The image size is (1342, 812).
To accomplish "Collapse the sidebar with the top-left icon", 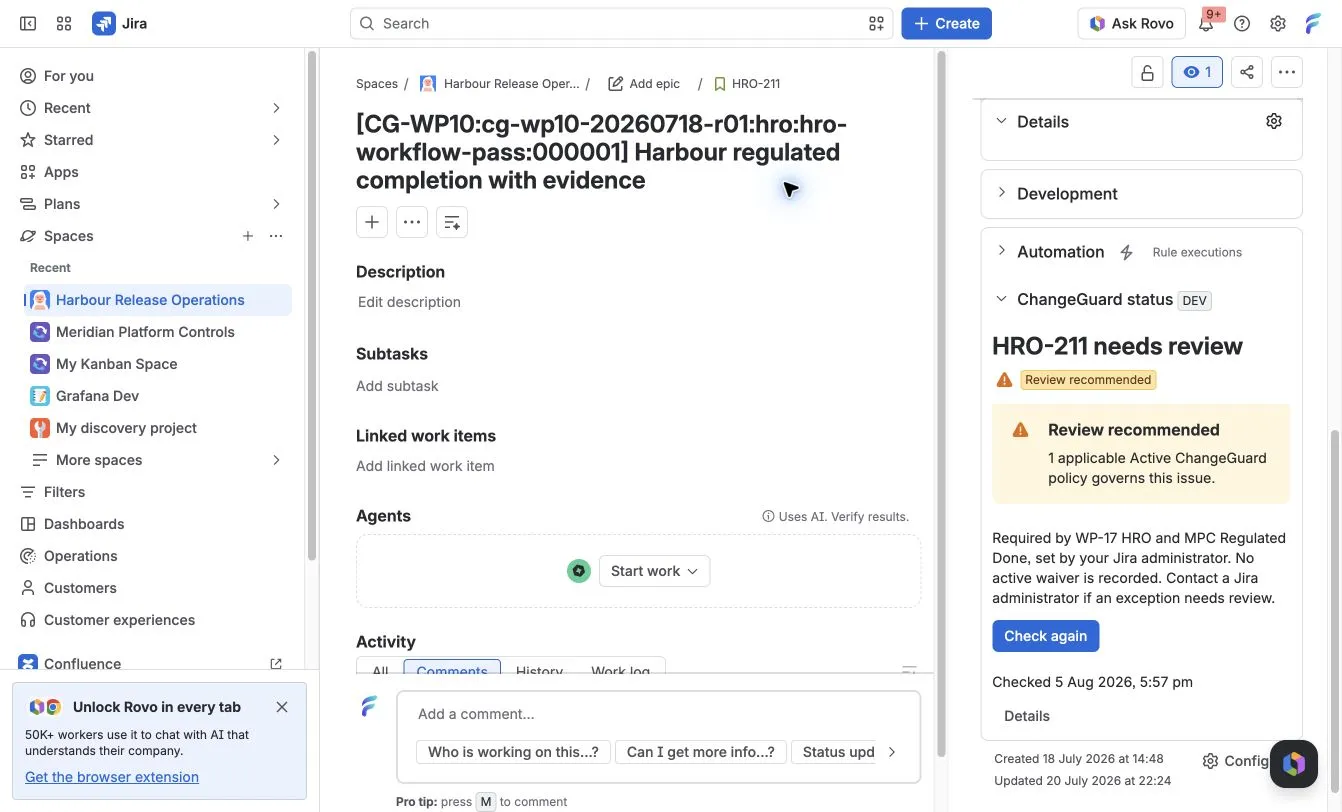I will [x=28, y=23].
